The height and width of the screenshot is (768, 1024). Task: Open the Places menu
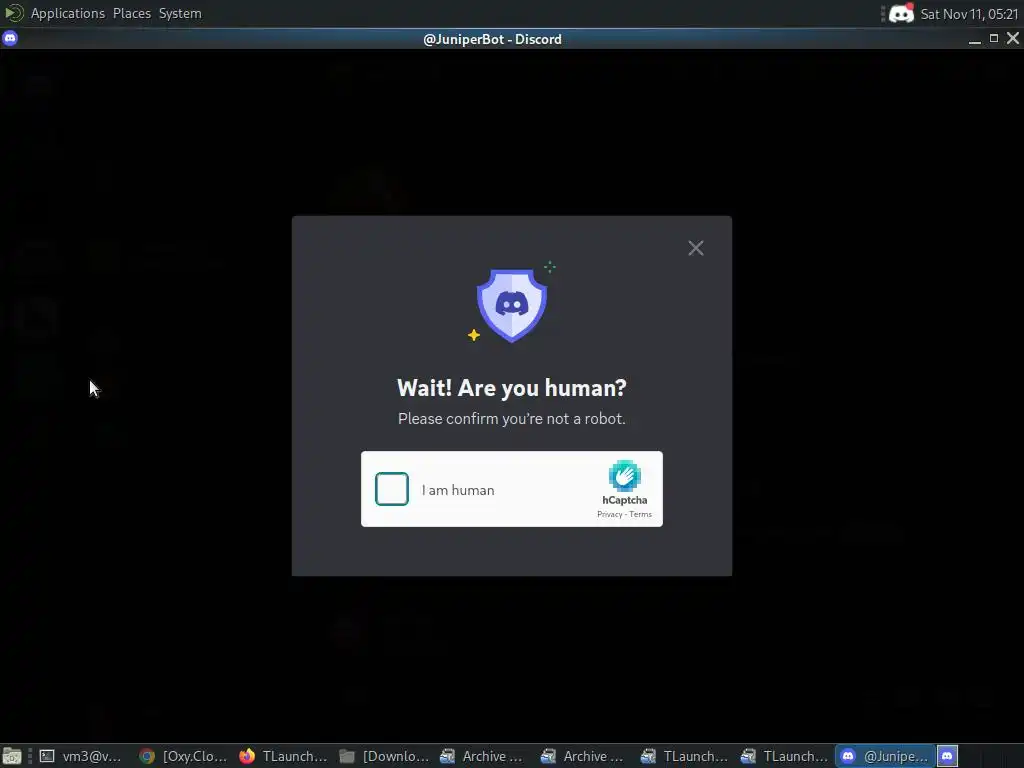click(132, 13)
